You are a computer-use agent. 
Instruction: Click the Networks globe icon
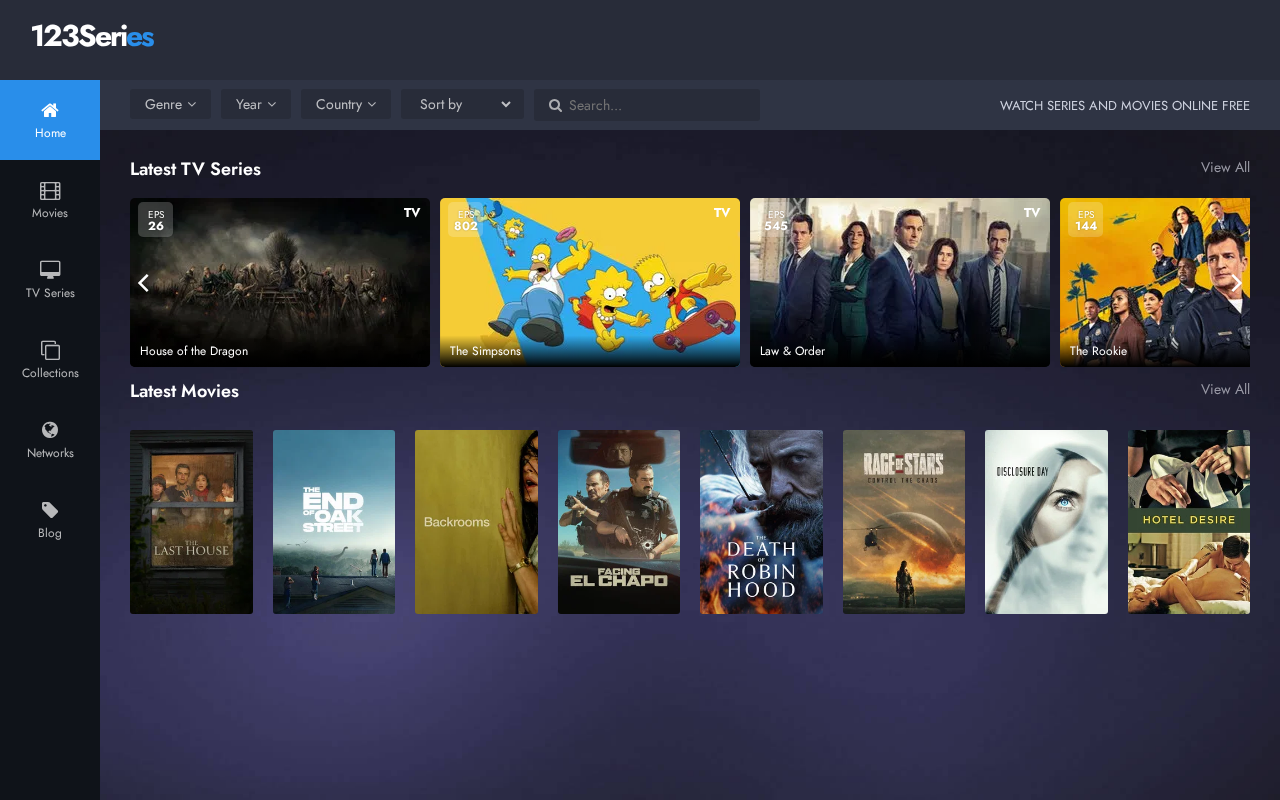(50, 430)
